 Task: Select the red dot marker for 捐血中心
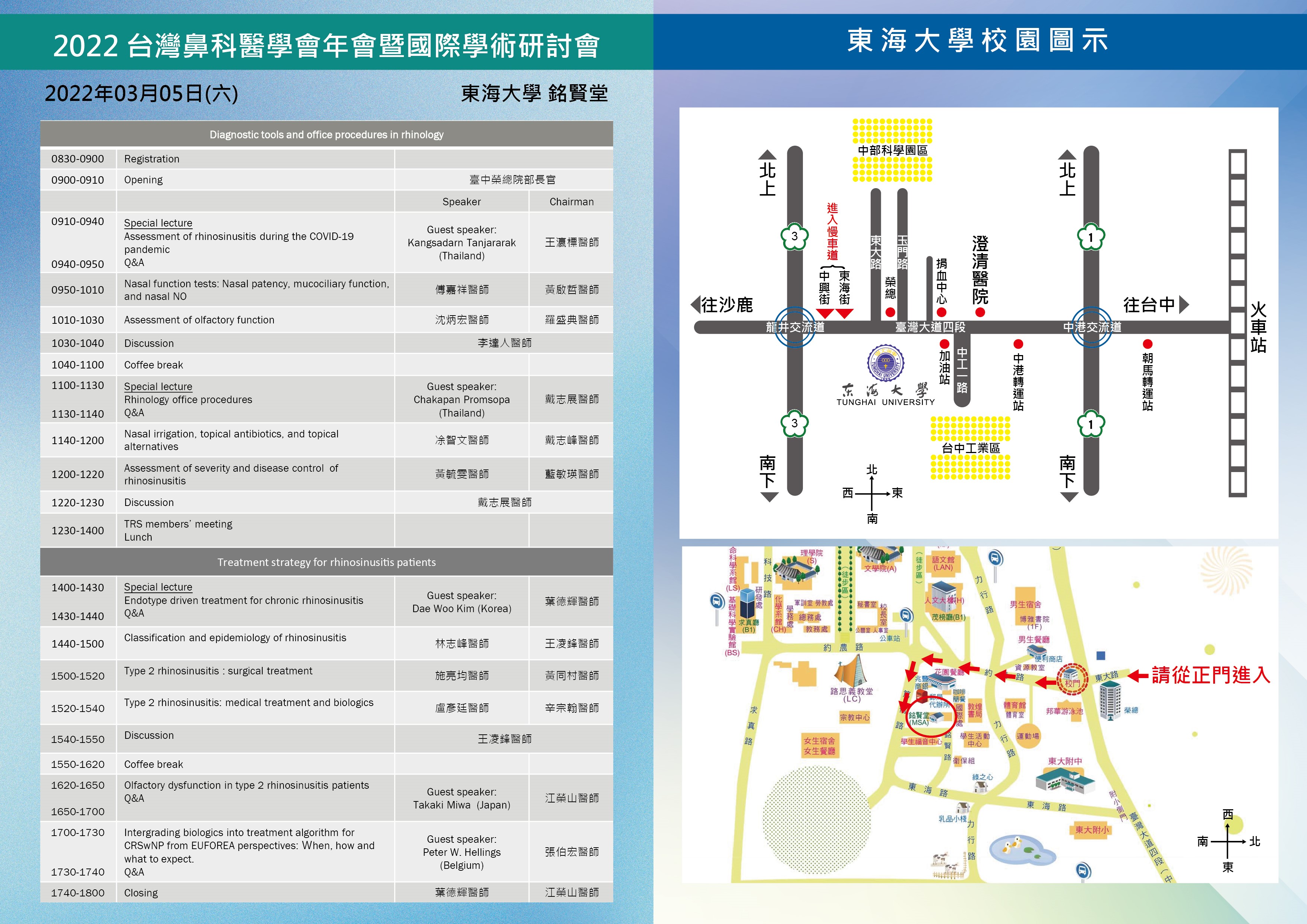coord(942,312)
